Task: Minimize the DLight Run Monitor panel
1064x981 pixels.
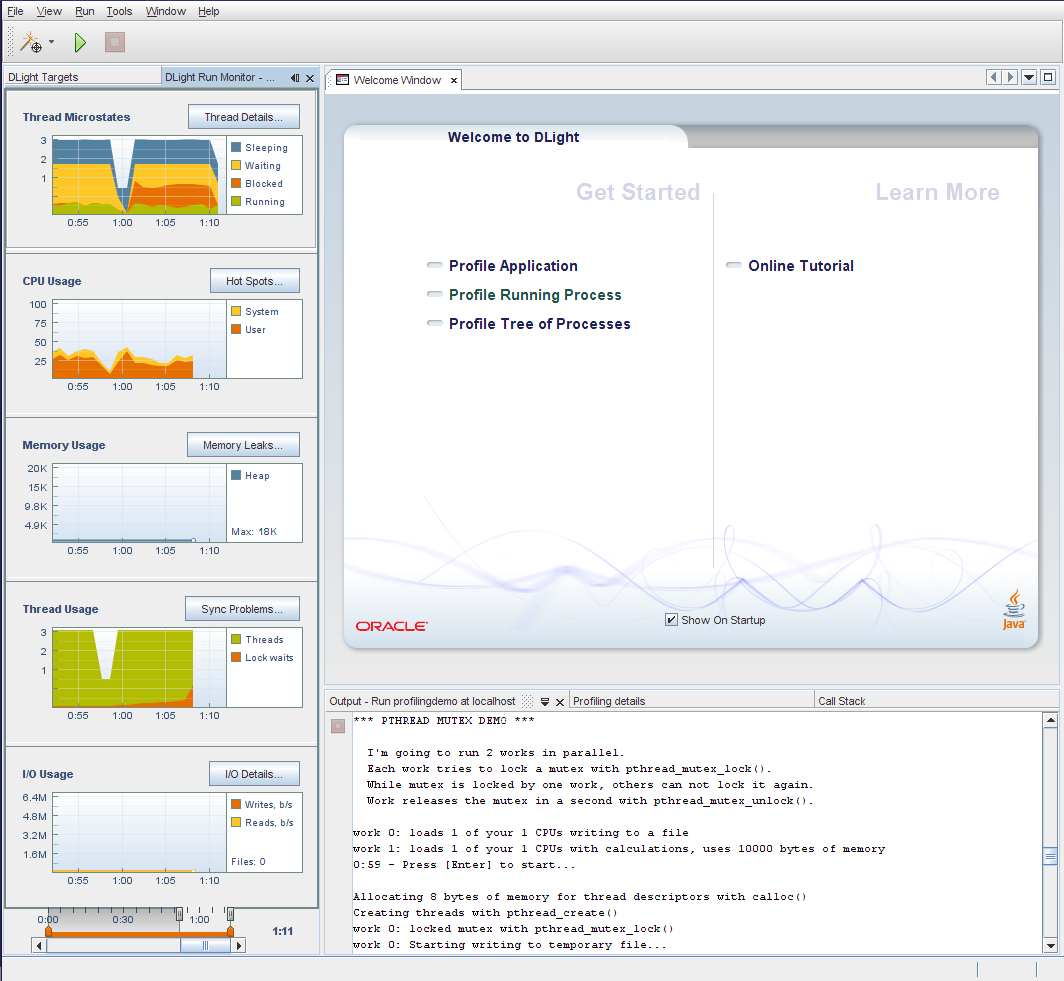Action: click(295, 78)
